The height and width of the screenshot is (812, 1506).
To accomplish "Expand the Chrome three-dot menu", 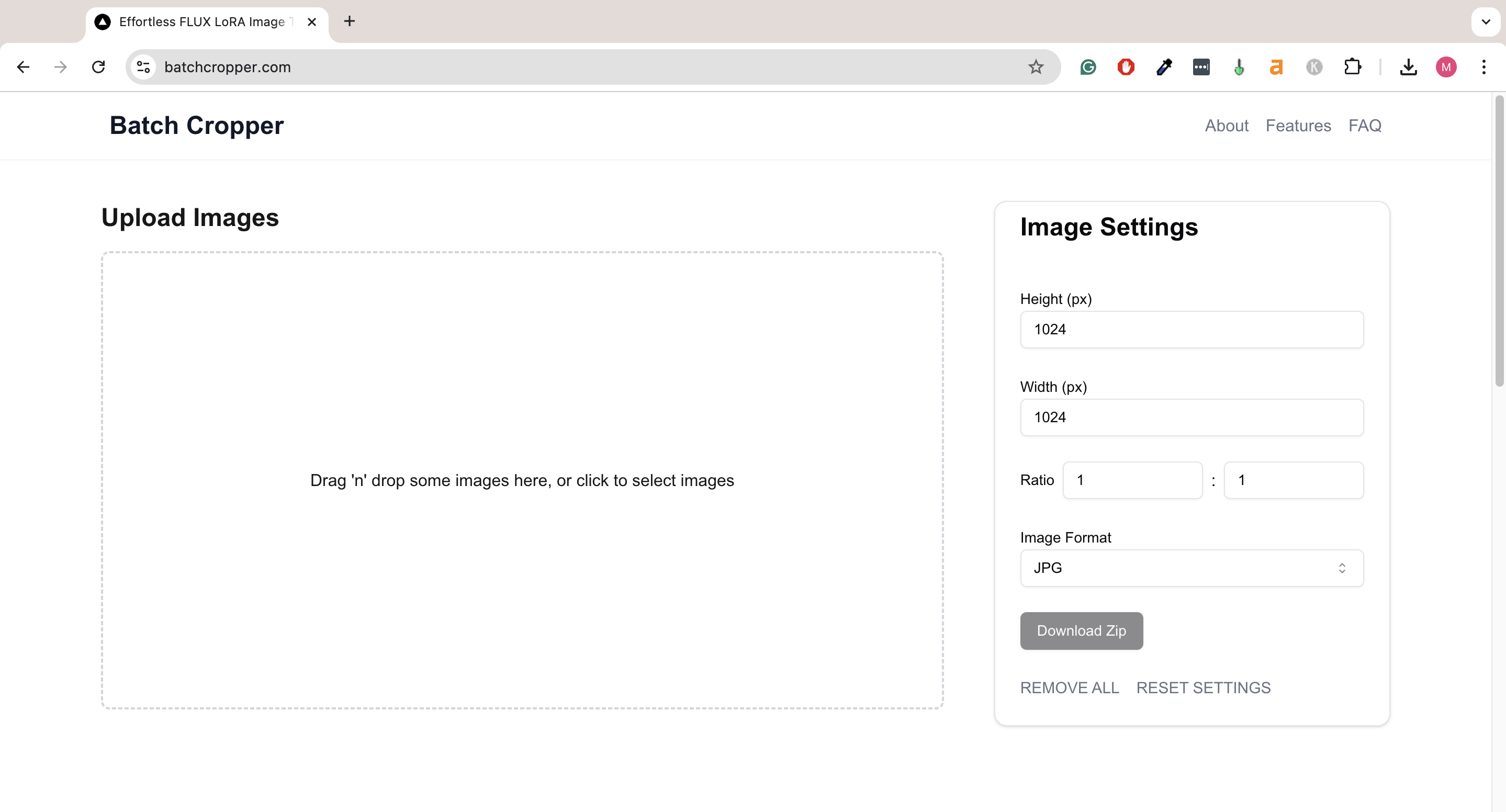I will click(x=1484, y=66).
